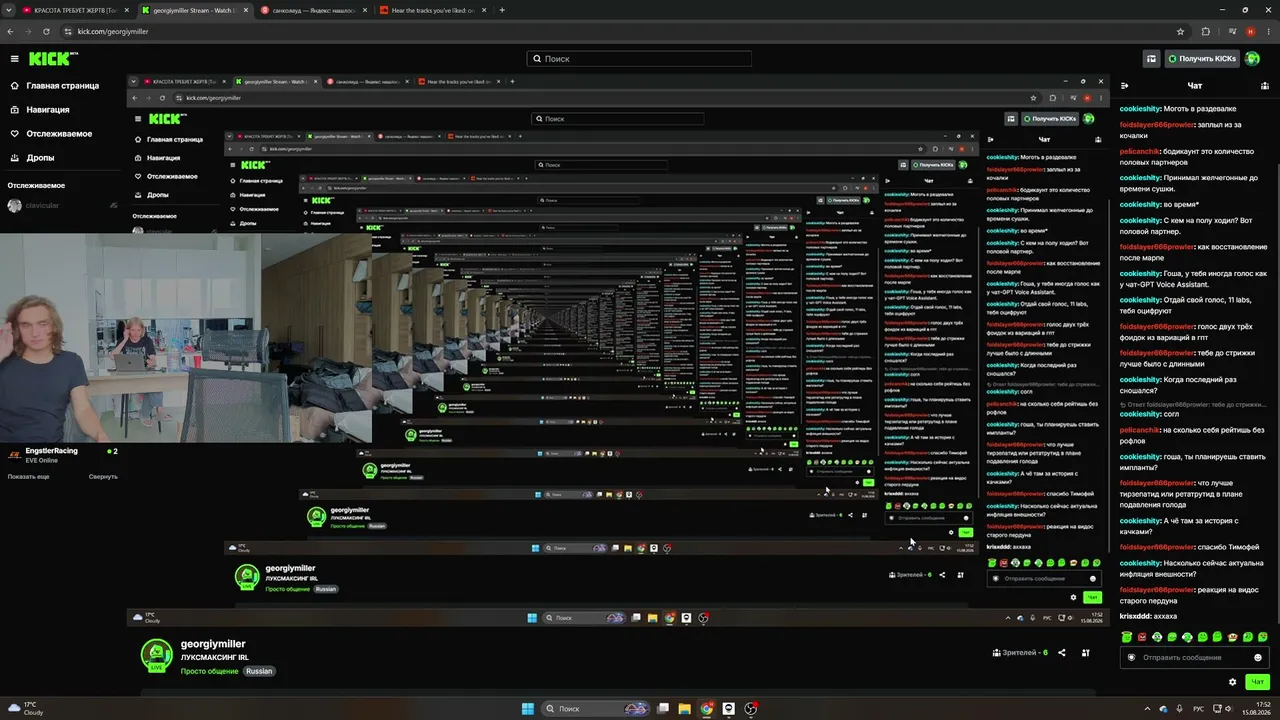Click the Зрителей - 6 viewer count

click(1020, 653)
